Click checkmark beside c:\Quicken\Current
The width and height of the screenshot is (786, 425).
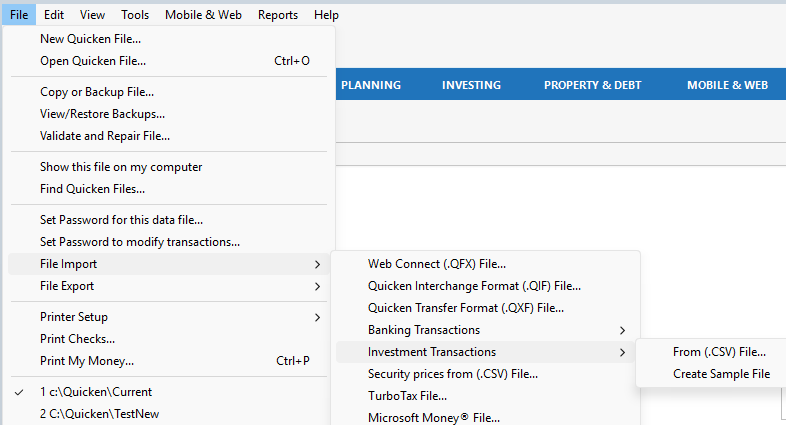click(x=19, y=392)
